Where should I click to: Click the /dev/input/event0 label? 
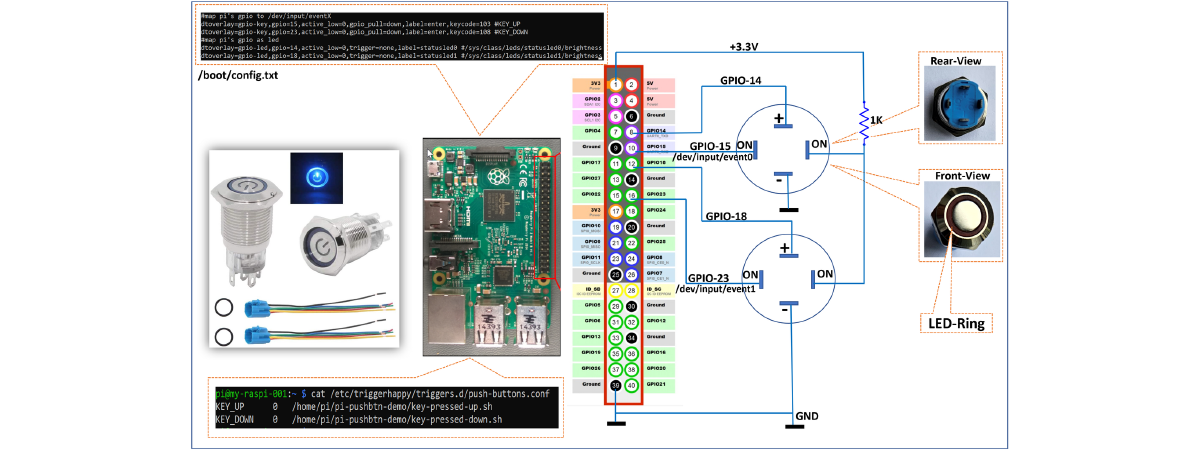(x=716, y=156)
